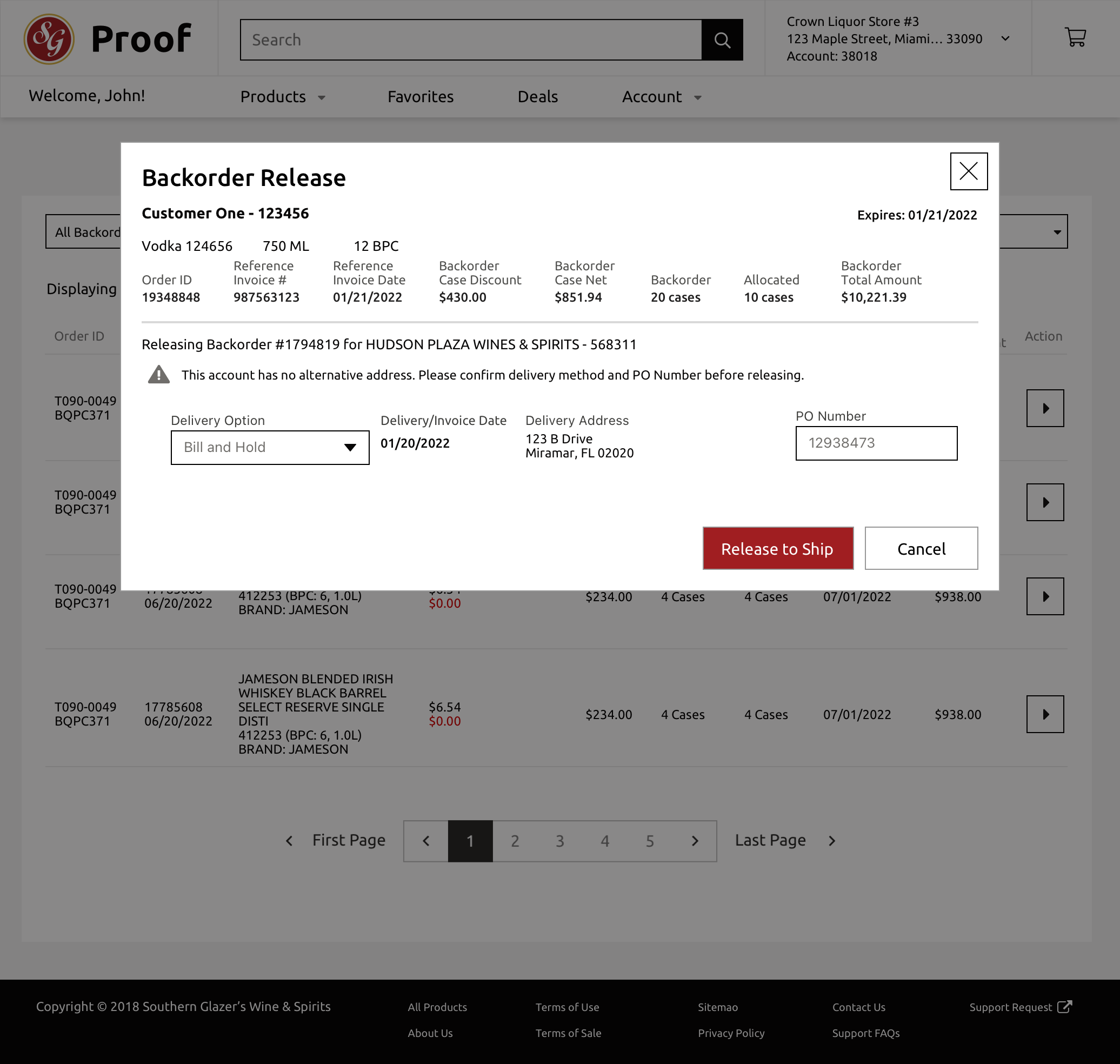This screenshot has height=1064, width=1120.
Task: Click the Cancel button
Action: [921, 548]
